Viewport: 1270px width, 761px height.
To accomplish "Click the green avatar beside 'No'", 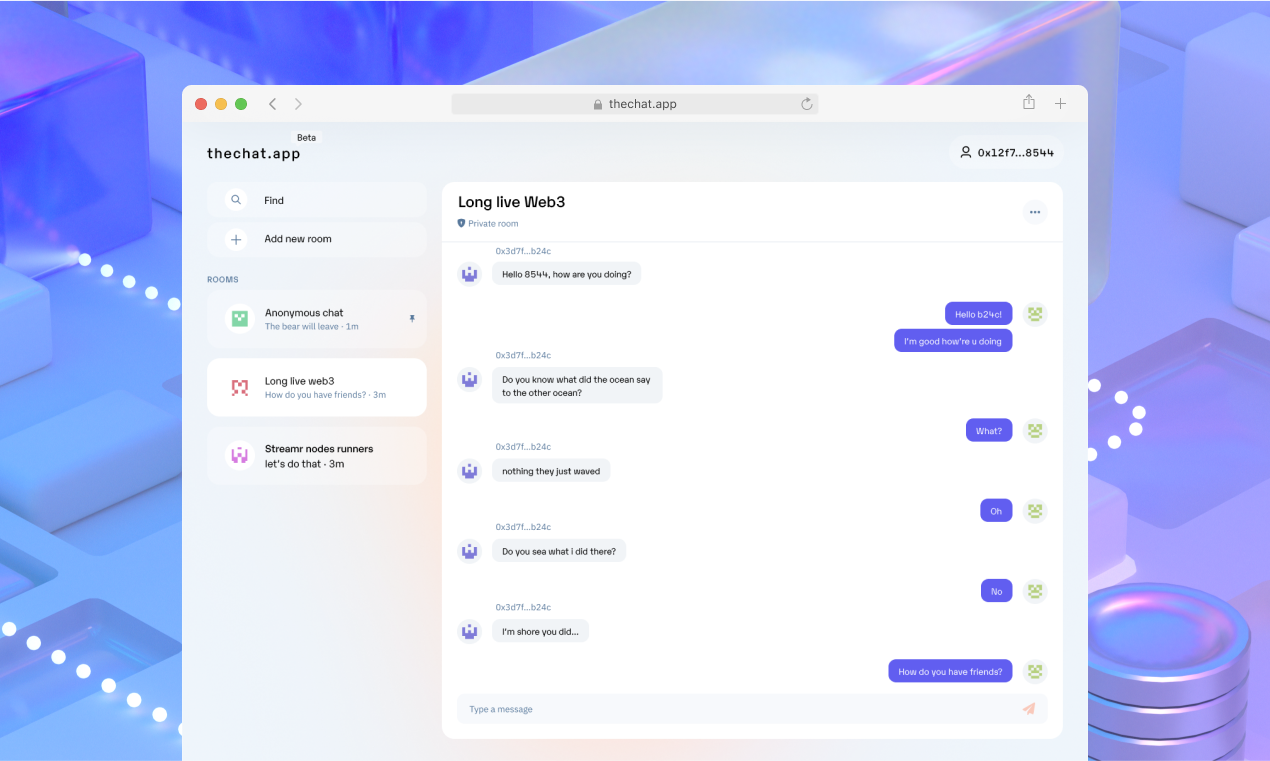I will tap(1036, 591).
